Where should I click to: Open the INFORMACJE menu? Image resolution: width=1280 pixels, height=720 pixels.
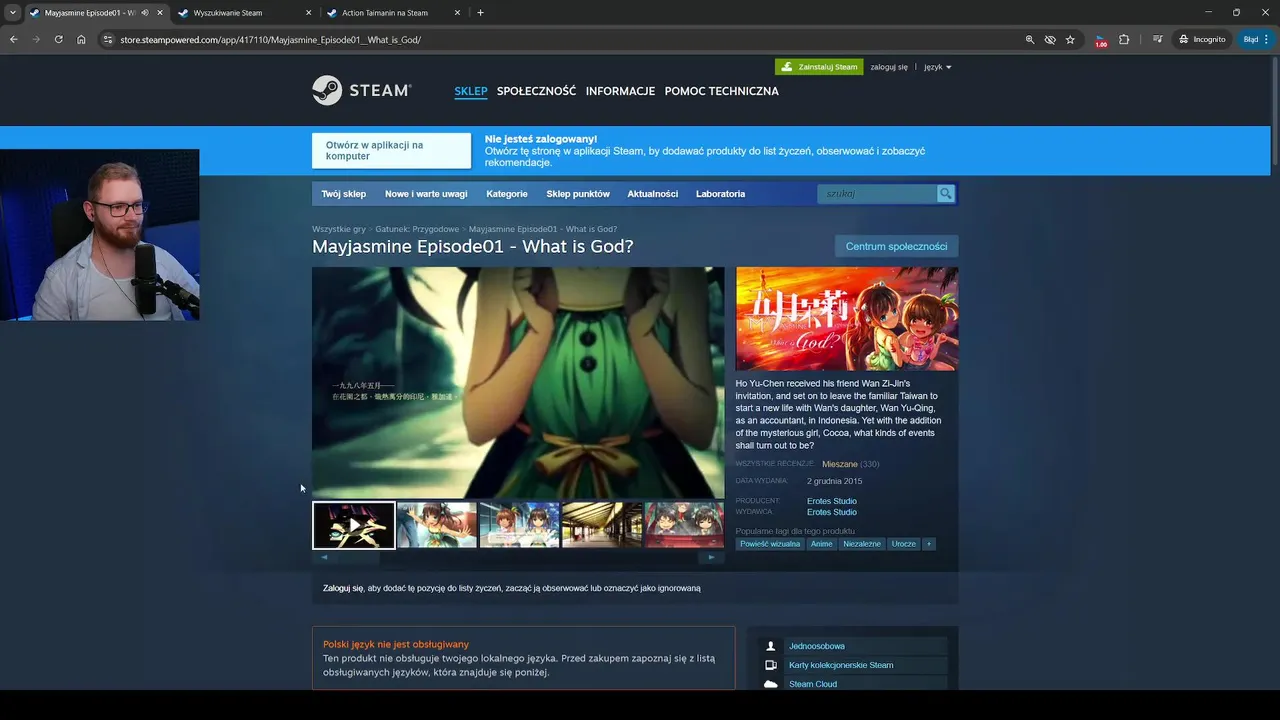[620, 91]
